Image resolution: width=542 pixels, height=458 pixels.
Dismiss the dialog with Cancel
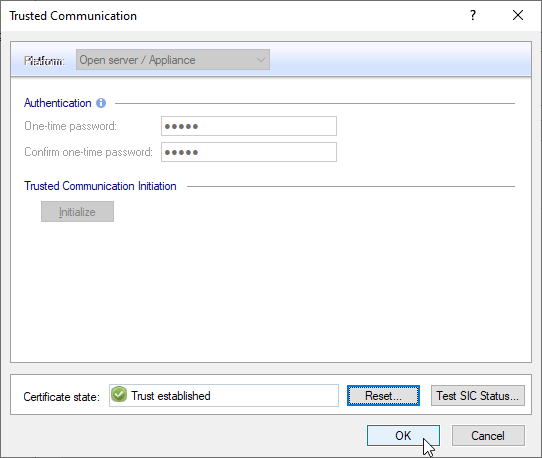[x=488, y=436]
